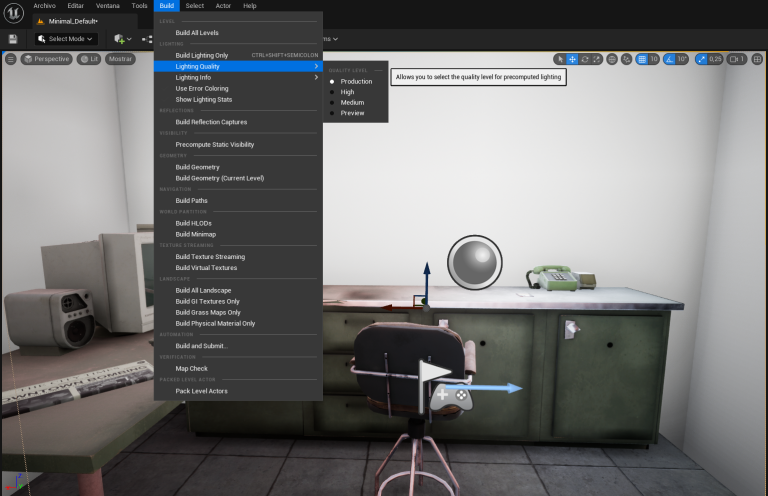Select the Player Start gamepad icon
Image resolution: width=768 pixels, height=496 pixels.
[451, 397]
